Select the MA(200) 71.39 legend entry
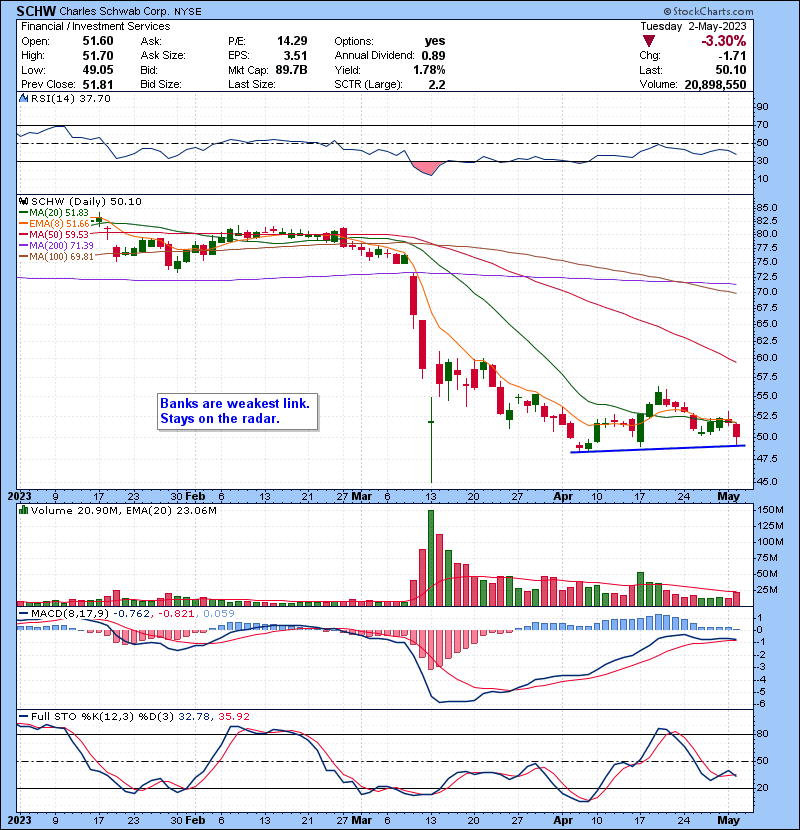The height and width of the screenshot is (830, 800). [x=56, y=246]
